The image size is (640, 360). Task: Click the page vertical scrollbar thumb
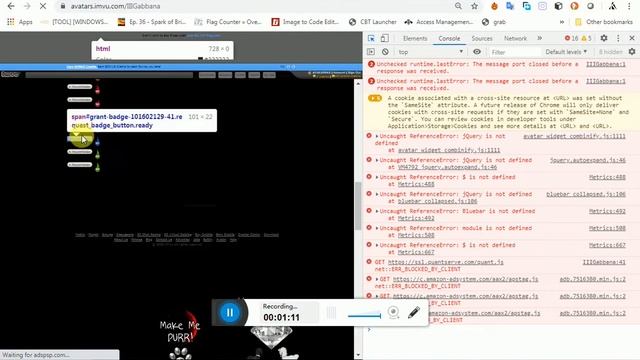[358, 206]
